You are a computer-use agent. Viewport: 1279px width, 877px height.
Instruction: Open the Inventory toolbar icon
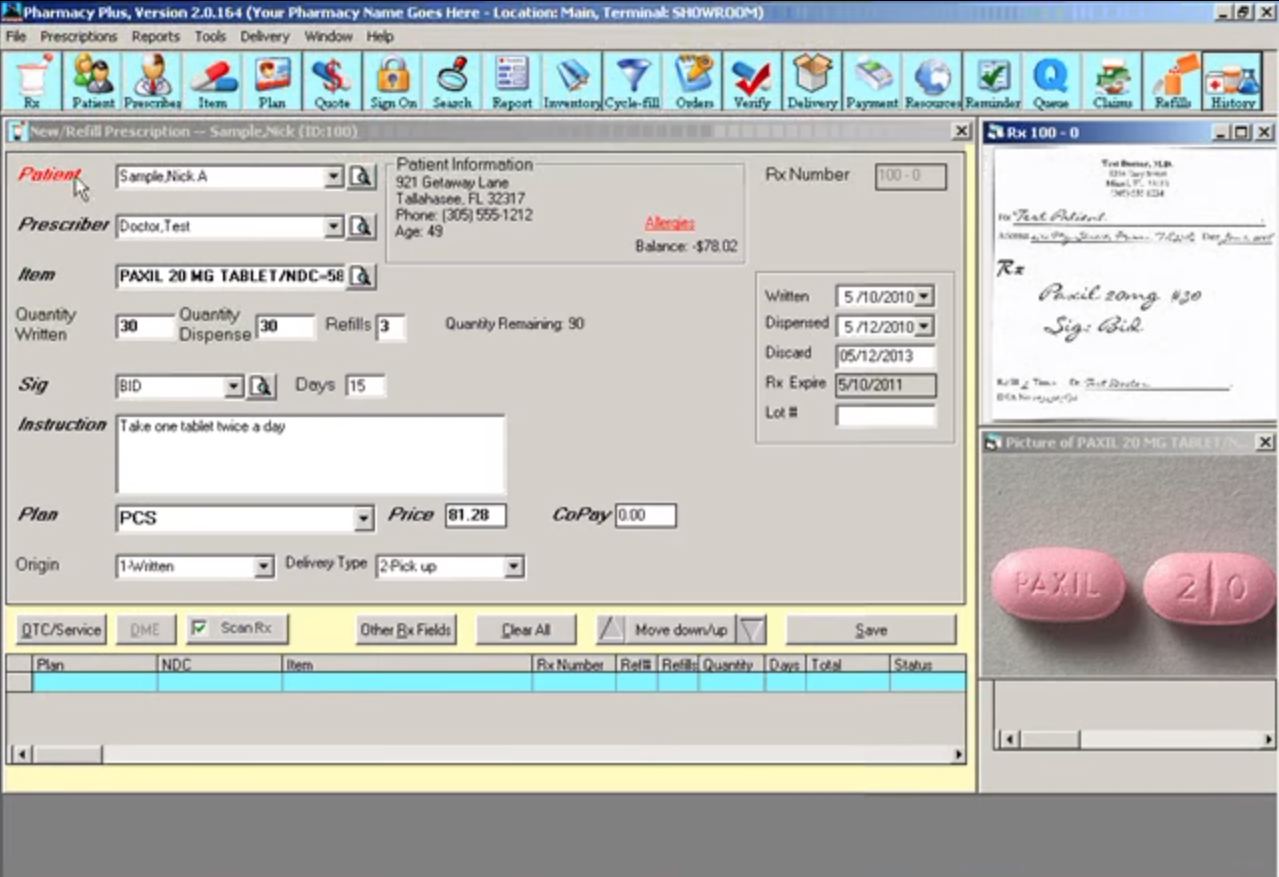[x=572, y=81]
